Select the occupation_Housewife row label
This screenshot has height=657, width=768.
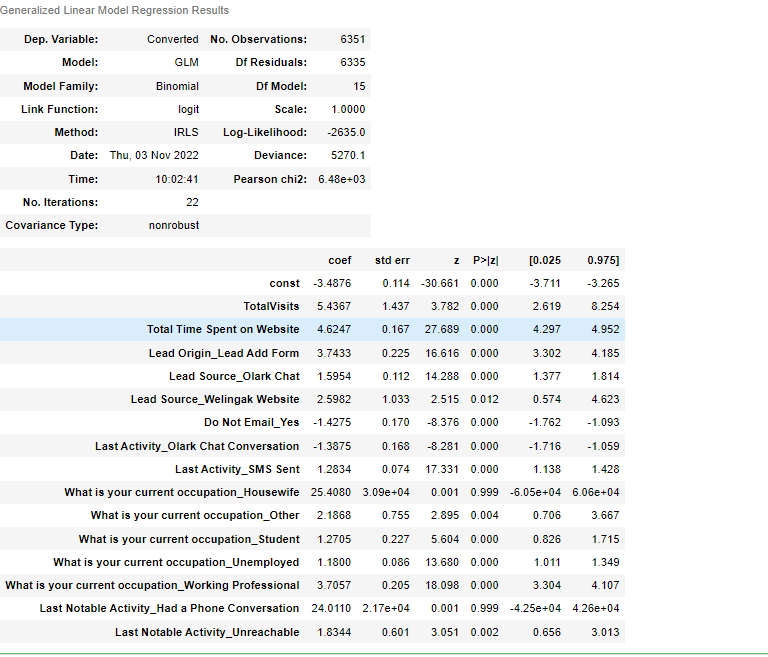(182, 492)
